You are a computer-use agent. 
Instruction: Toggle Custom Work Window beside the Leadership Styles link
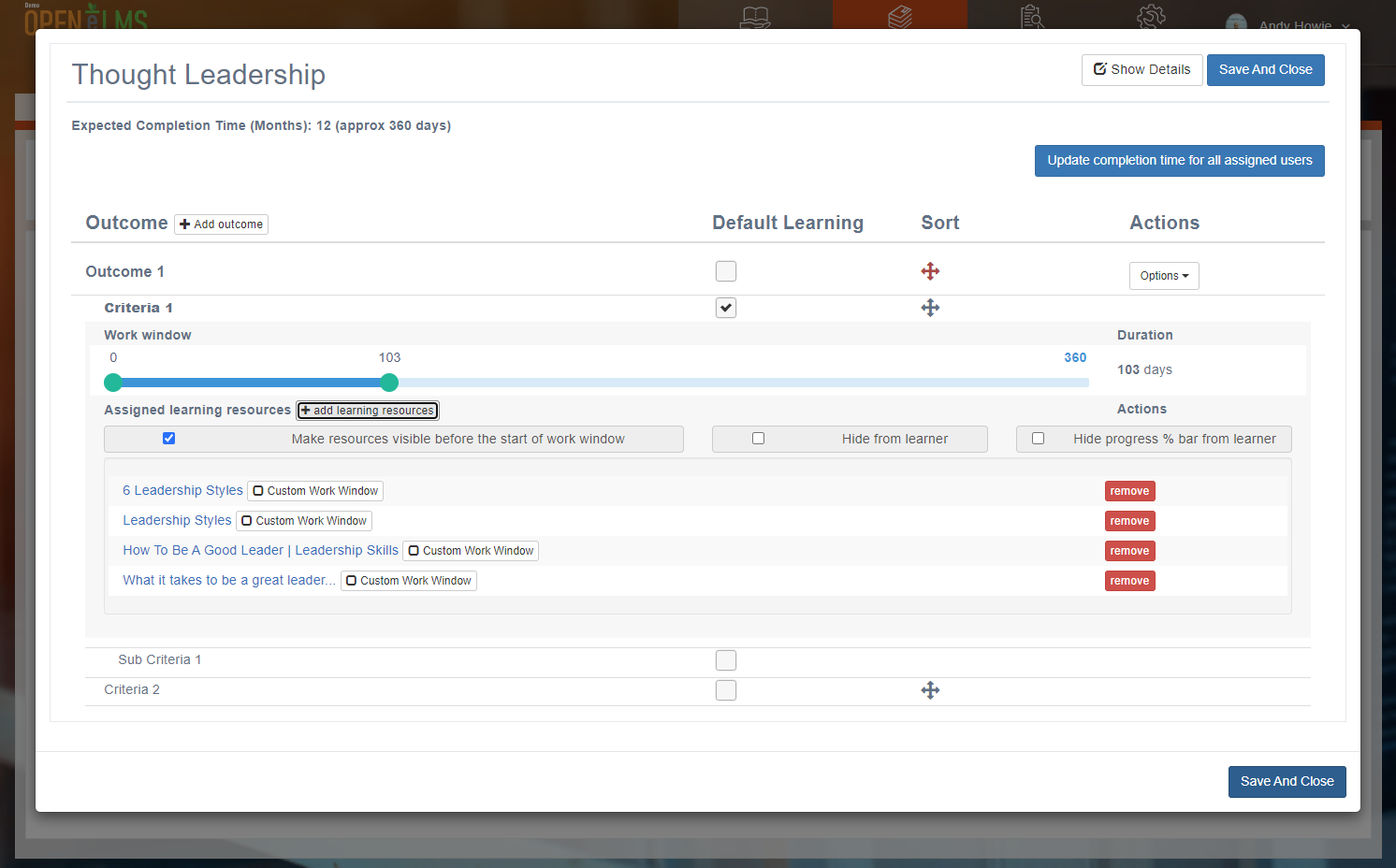pos(304,521)
